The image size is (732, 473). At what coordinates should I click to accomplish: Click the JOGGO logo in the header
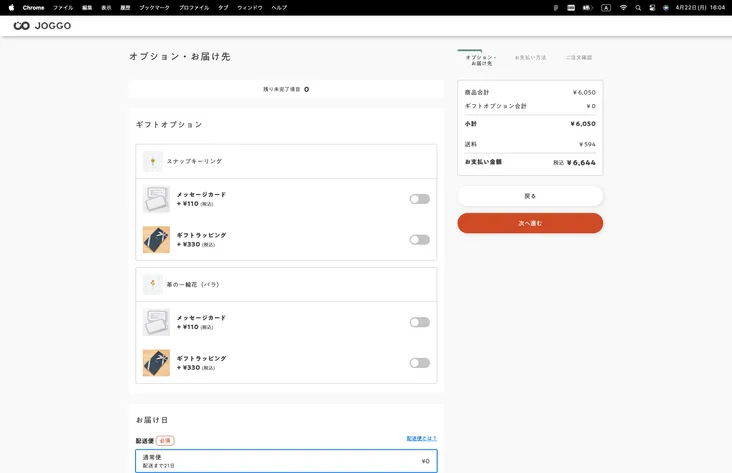(x=42, y=25)
